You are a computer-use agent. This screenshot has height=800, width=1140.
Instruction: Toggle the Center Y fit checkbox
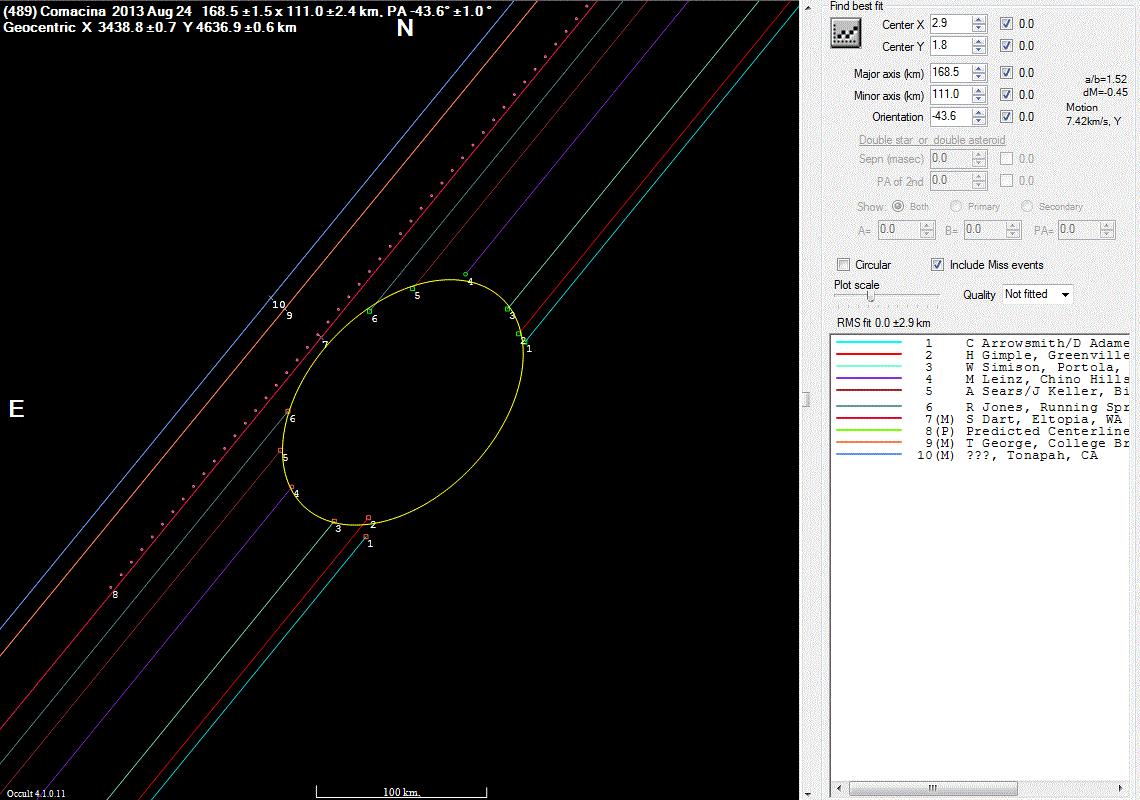point(1006,46)
